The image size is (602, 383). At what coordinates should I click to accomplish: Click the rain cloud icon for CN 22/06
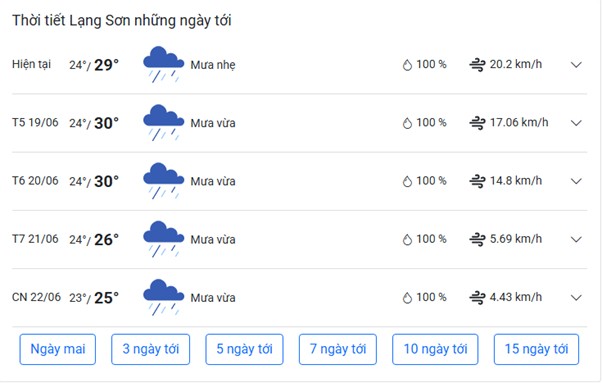164,297
